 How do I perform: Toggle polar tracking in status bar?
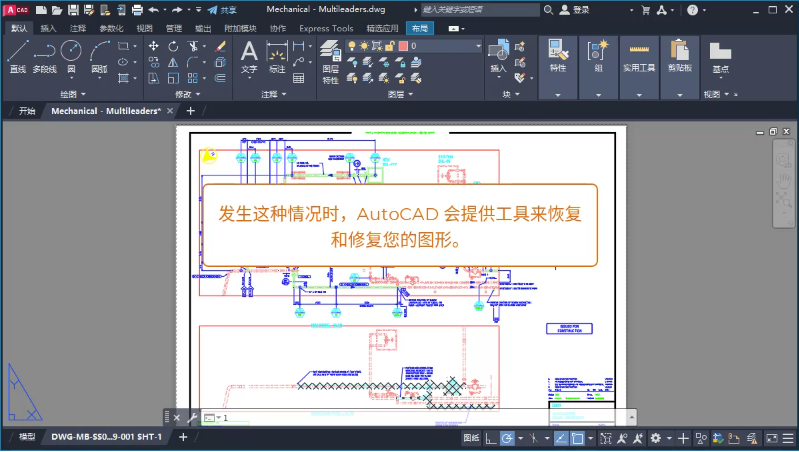(x=507, y=438)
